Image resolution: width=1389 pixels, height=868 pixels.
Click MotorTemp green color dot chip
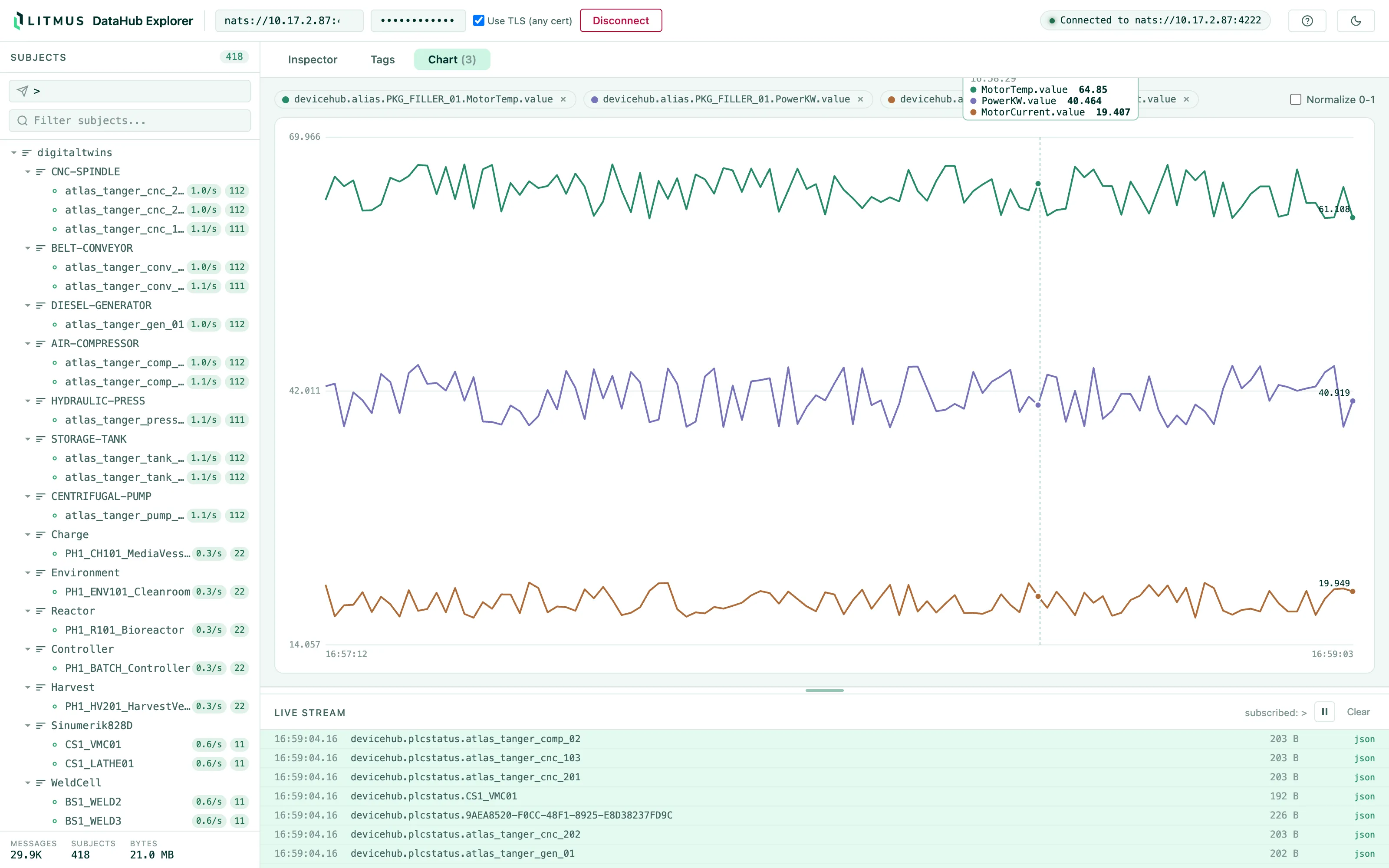[x=285, y=99]
